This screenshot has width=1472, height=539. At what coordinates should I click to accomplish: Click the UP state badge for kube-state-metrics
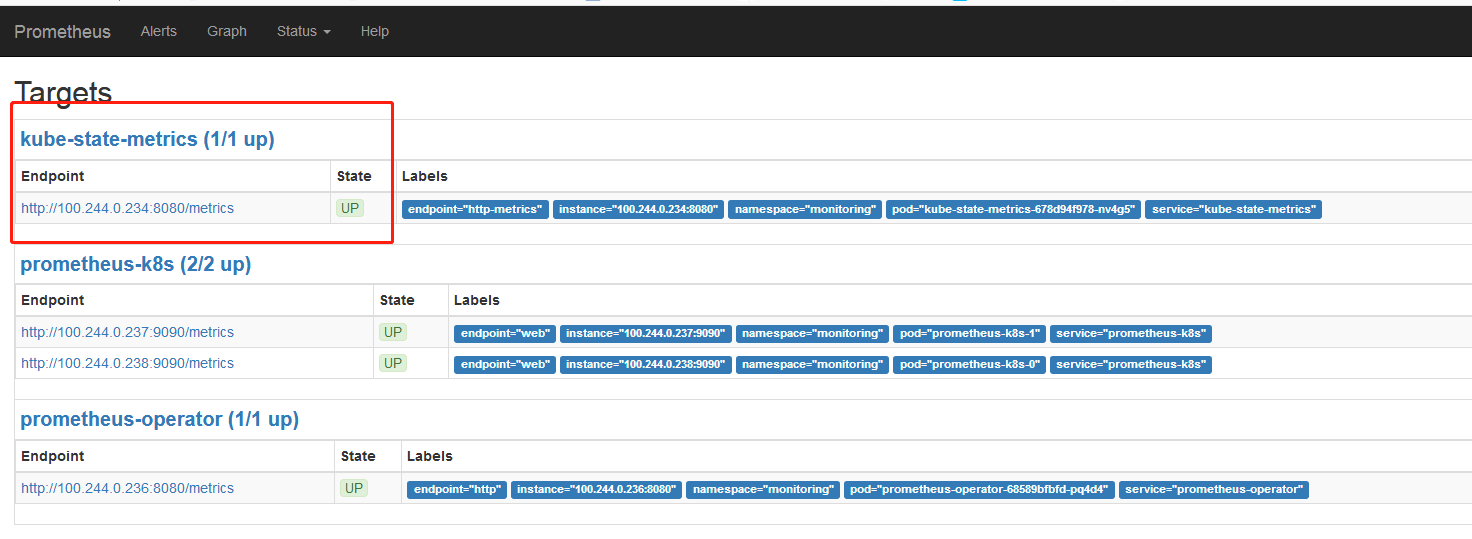pyautogui.click(x=349, y=208)
